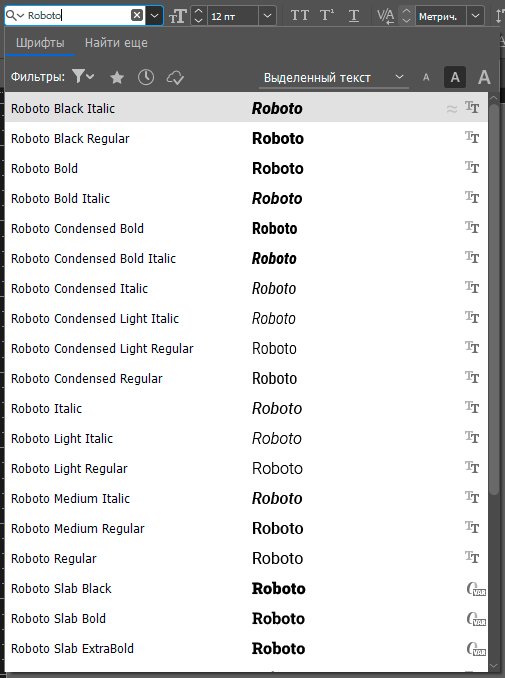
Task: Select Roboto Medium Regular font
Action: pos(246,528)
